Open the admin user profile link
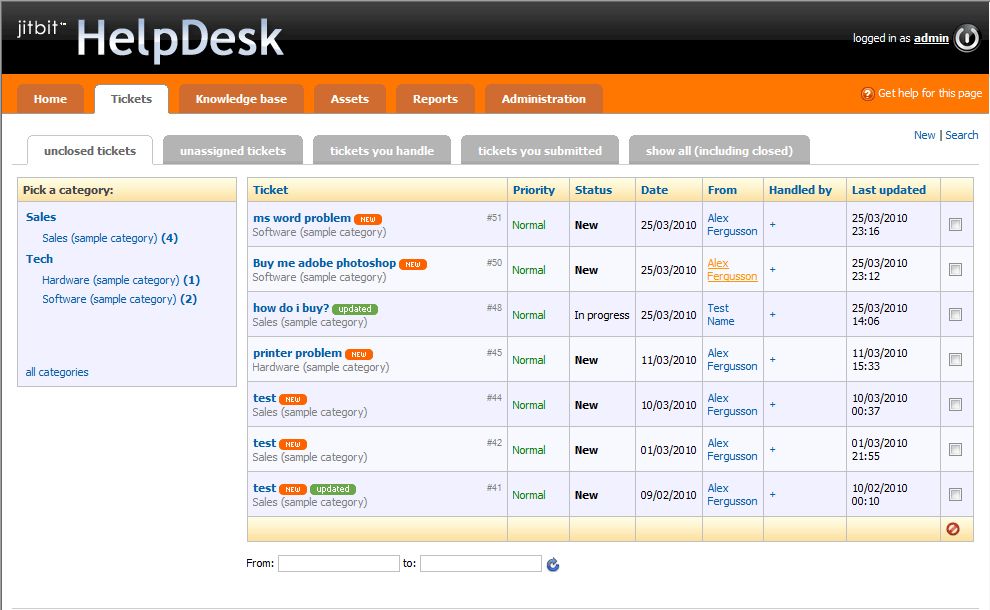Viewport: 990px width, 610px height. [x=931, y=38]
